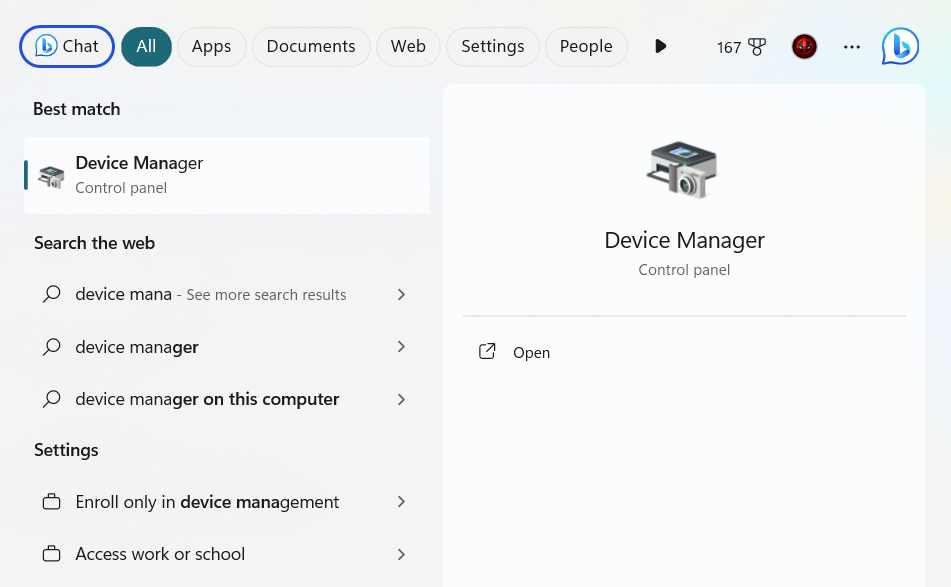Click the briefcase icon beside Access work or school
The height and width of the screenshot is (587, 951).
point(51,554)
